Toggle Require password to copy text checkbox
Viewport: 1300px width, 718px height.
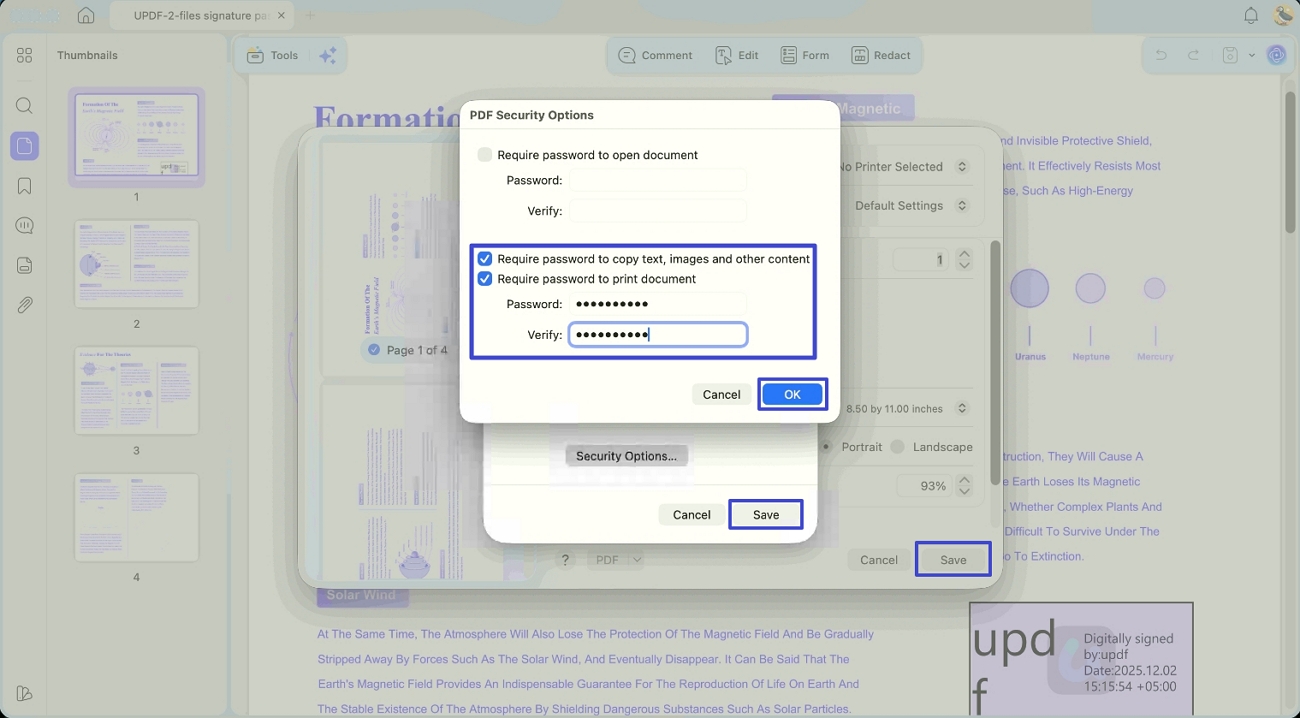pyautogui.click(x=485, y=259)
